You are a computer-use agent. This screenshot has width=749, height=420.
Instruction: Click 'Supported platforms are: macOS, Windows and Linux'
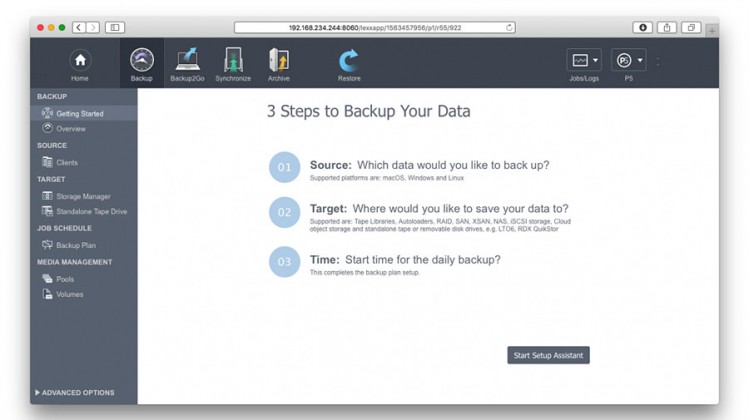click(x=386, y=178)
